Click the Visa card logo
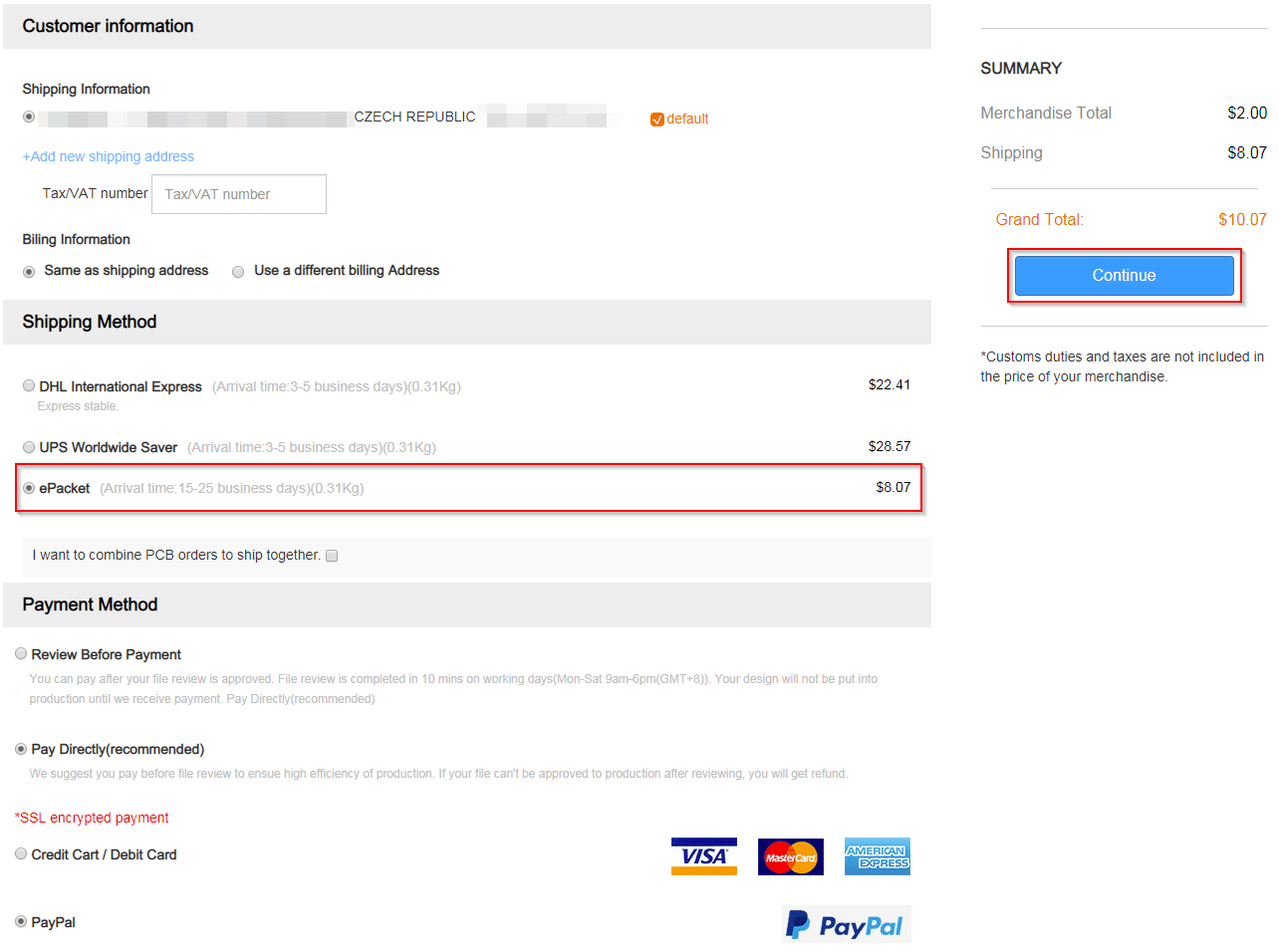The height and width of the screenshot is (952, 1279). click(703, 856)
